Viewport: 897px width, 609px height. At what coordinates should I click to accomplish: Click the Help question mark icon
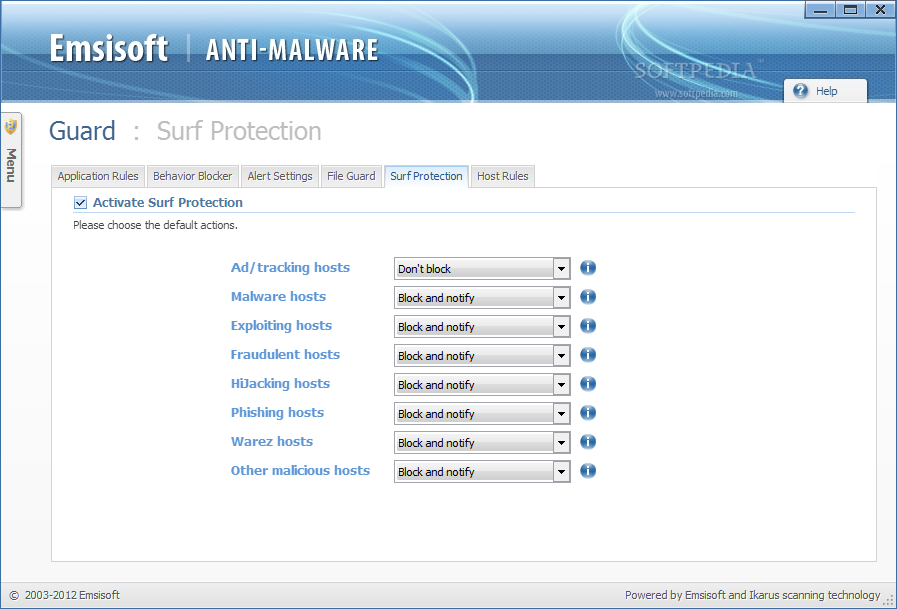click(x=801, y=90)
